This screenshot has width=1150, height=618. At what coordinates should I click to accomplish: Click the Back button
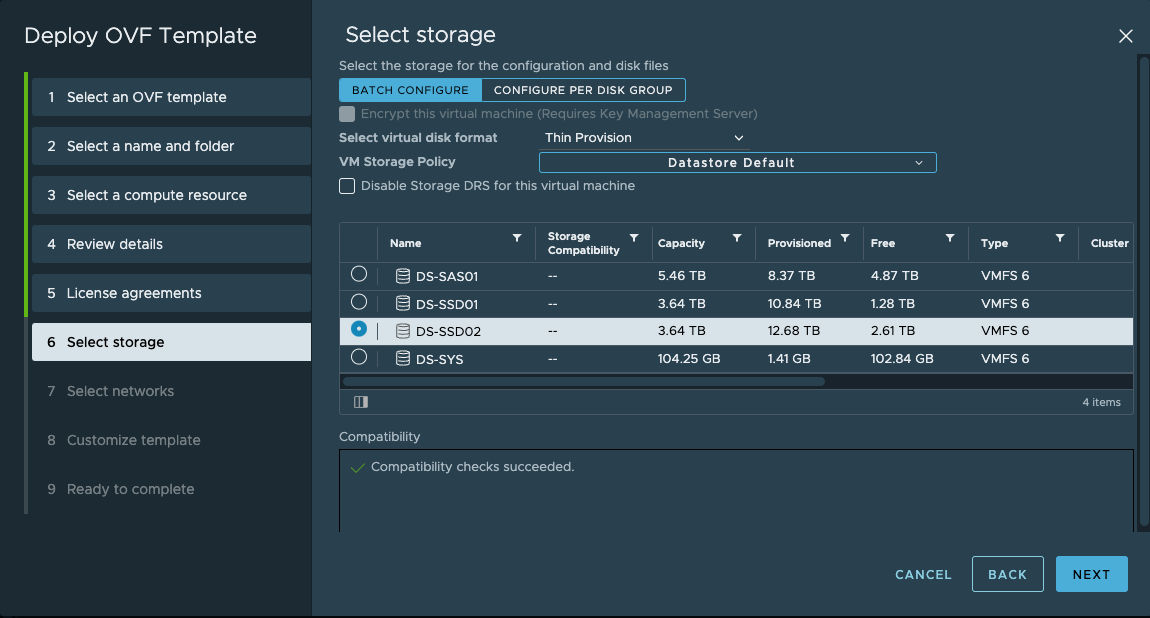pos(1008,574)
